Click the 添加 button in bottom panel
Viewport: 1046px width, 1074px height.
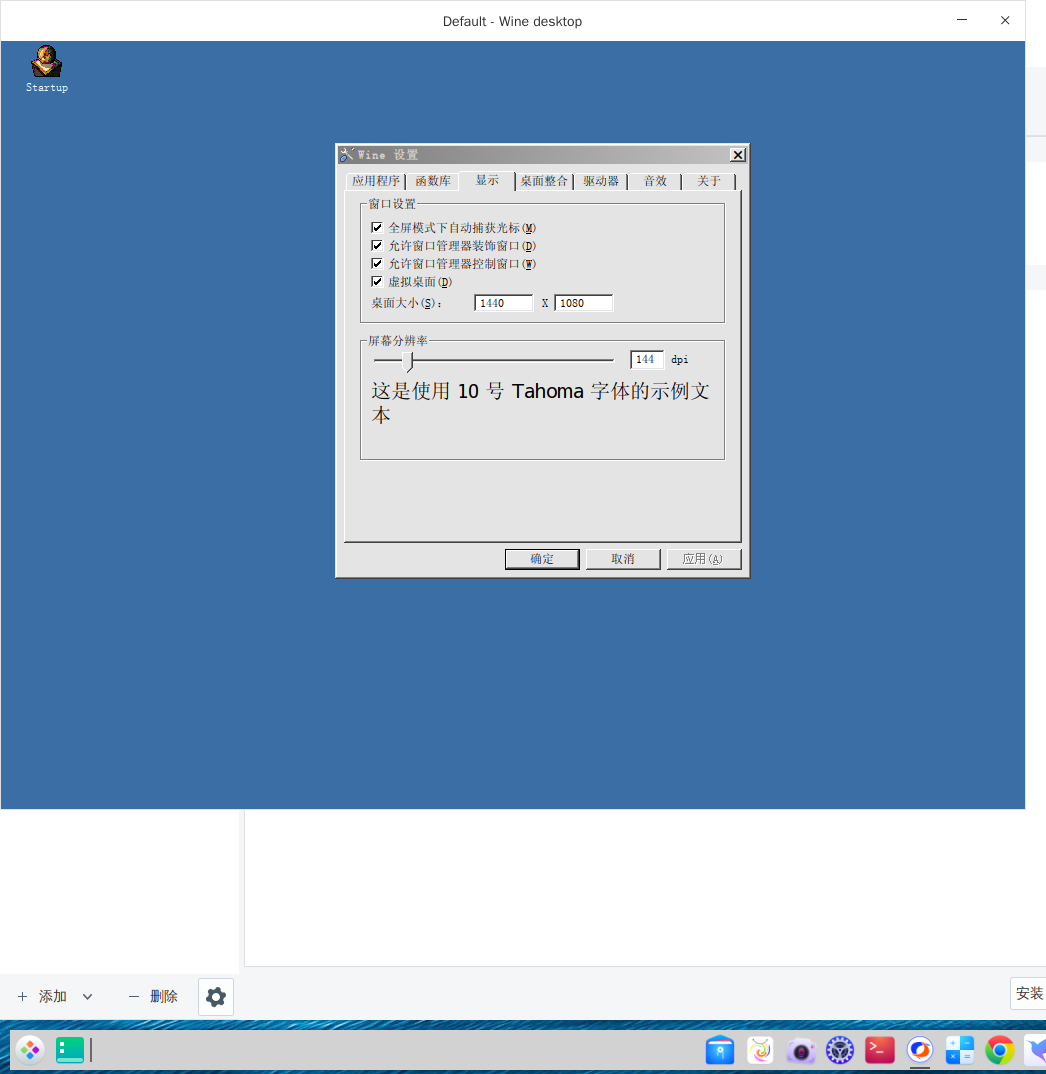pos(42,996)
